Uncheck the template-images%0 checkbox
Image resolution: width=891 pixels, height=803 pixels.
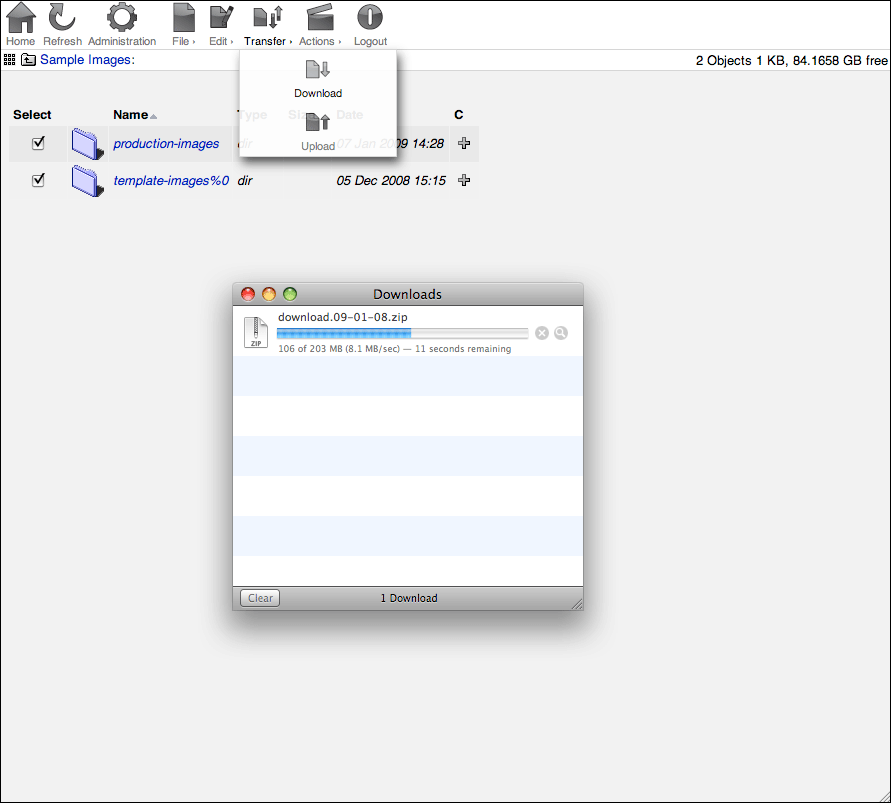coord(38,180)
